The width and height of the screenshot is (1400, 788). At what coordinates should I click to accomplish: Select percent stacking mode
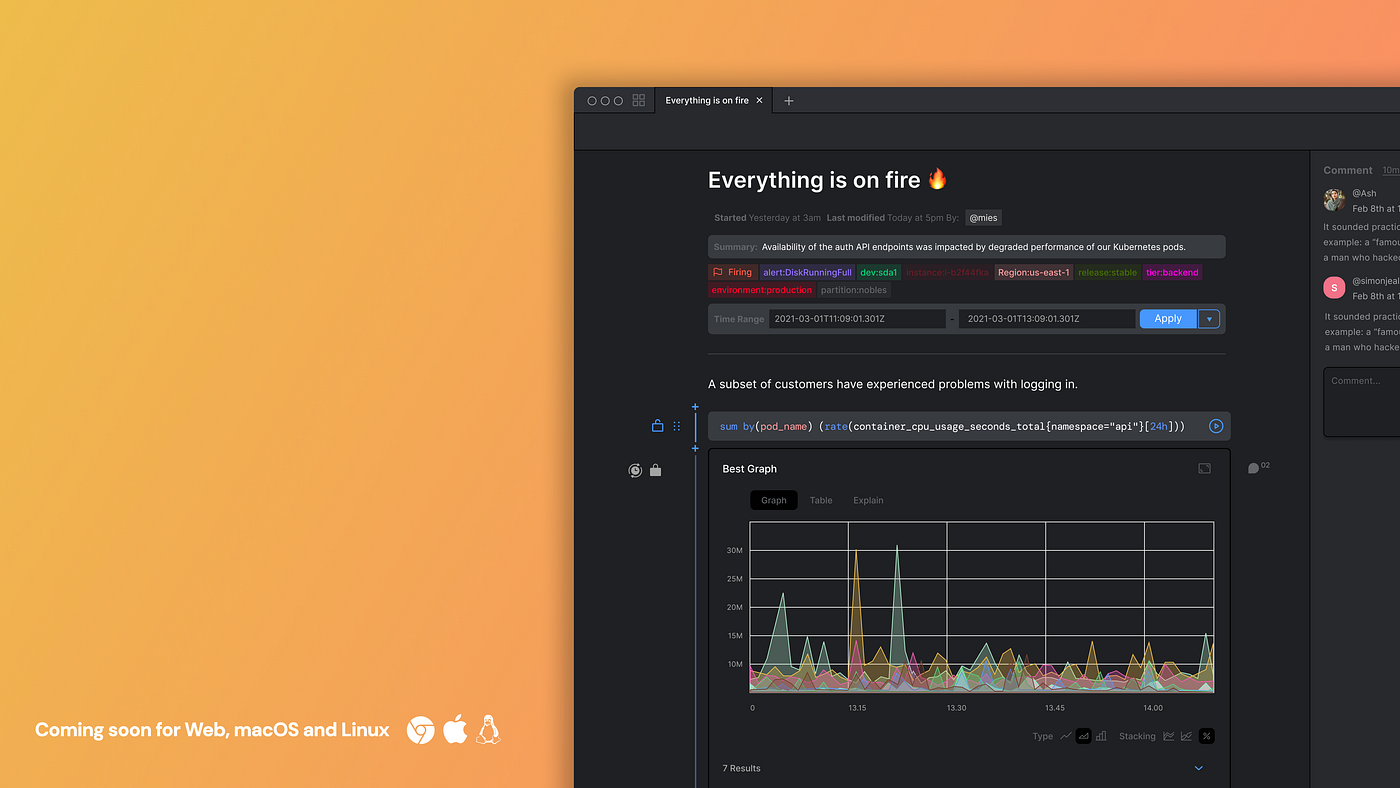click(1206, 736)
